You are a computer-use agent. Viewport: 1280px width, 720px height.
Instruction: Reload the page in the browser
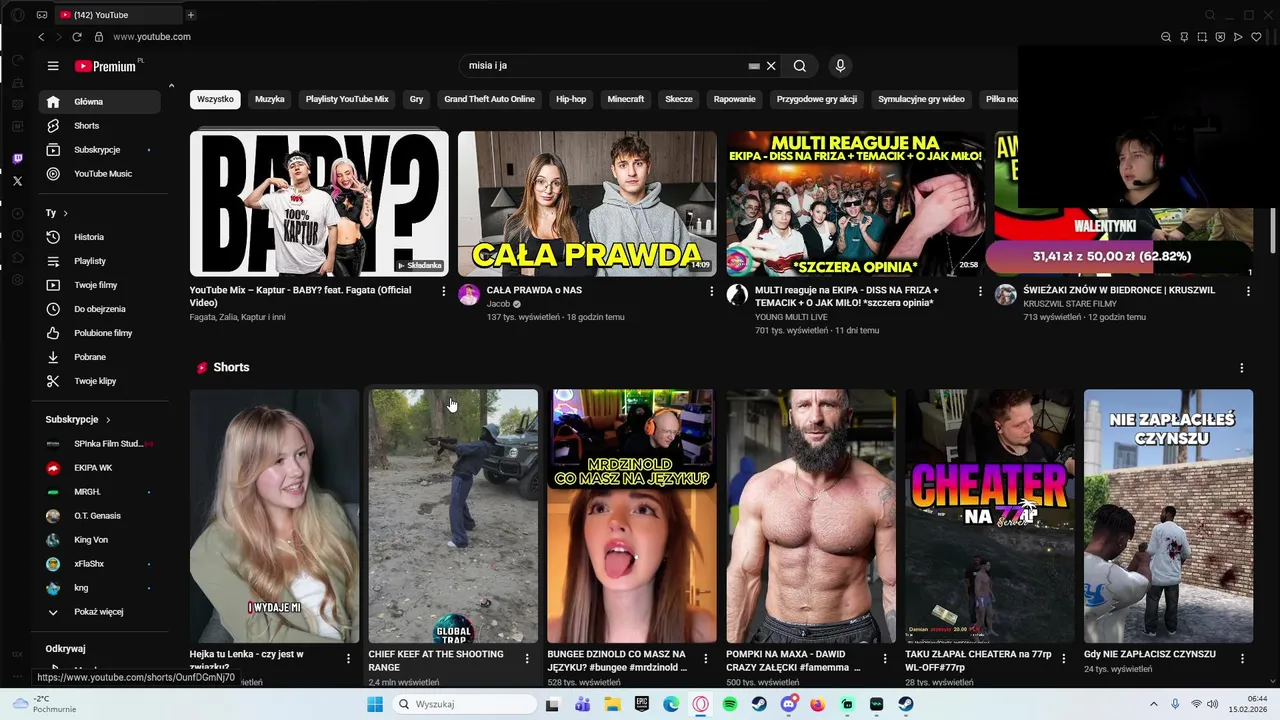[77, 37]
